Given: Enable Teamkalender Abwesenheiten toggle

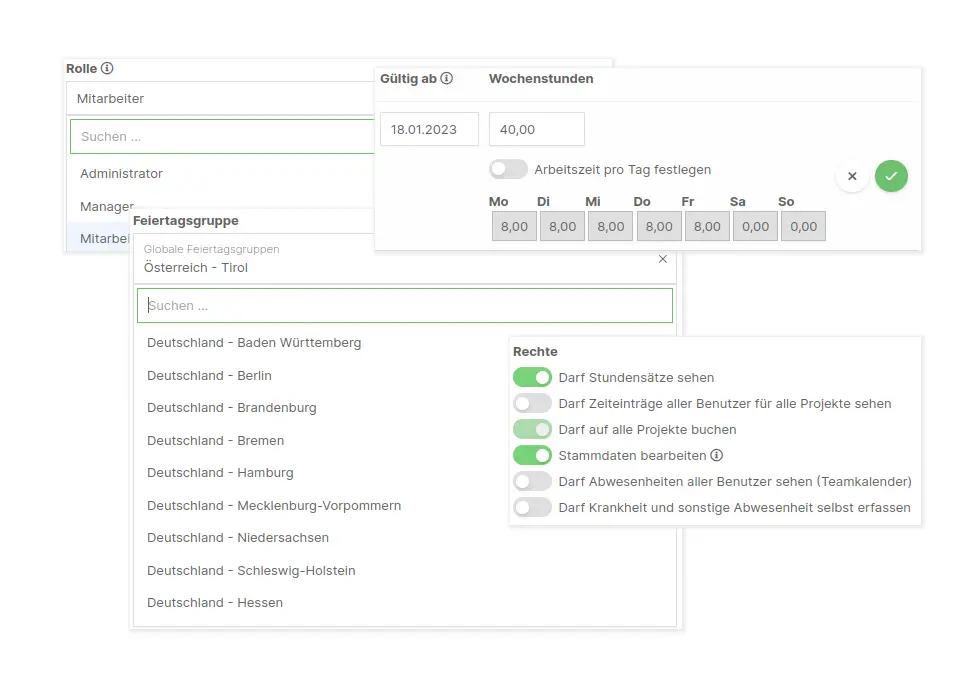Looking at the screenshot, I should (x=532, y=482).
